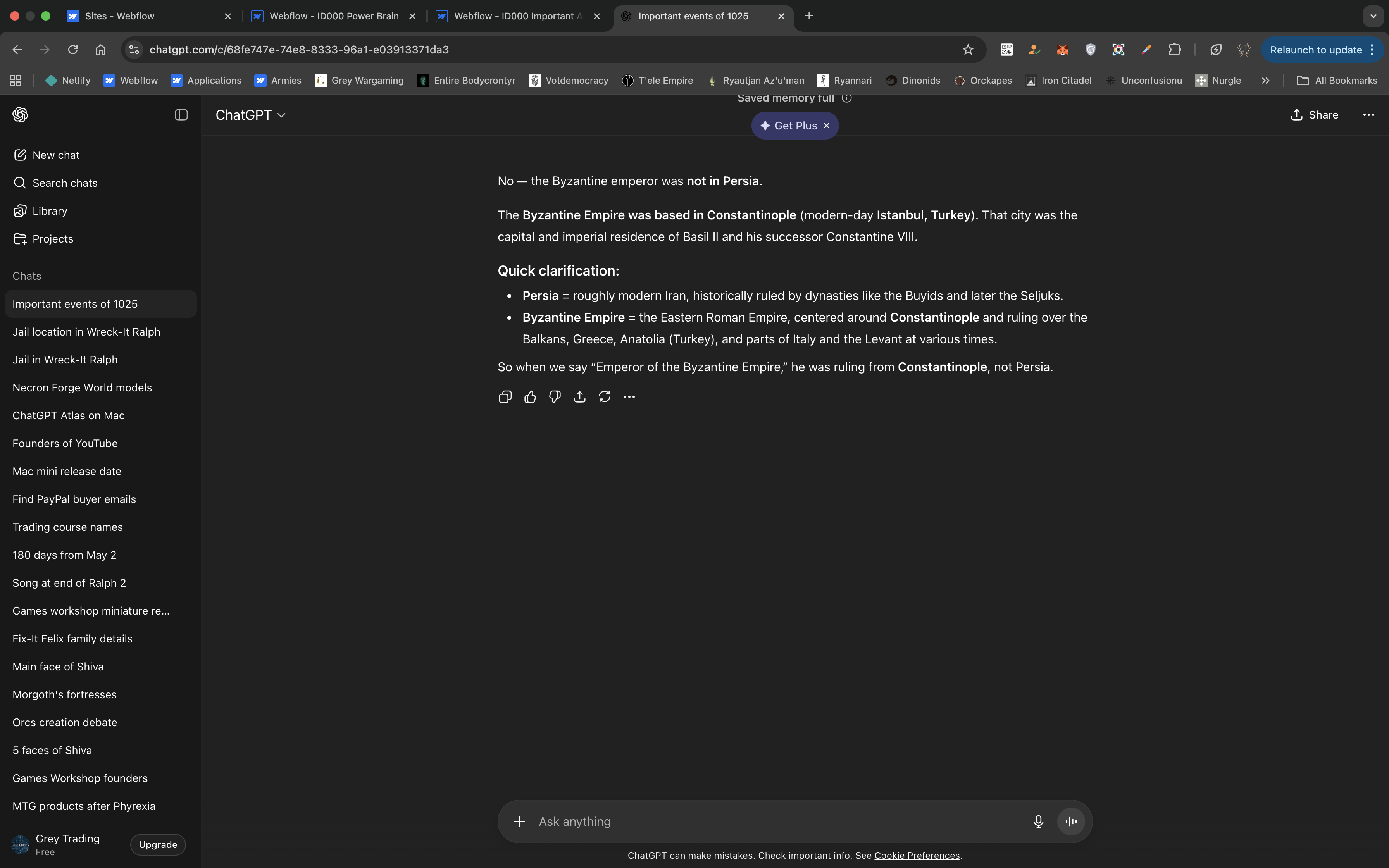
Task: Start a New chat
Action: [x=56, y=155]
